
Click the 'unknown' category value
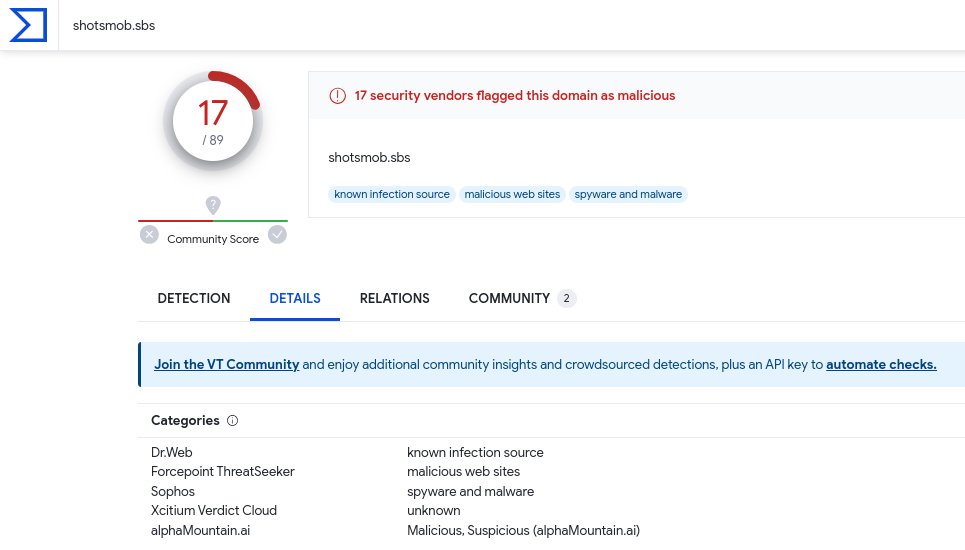click(434, 511)
